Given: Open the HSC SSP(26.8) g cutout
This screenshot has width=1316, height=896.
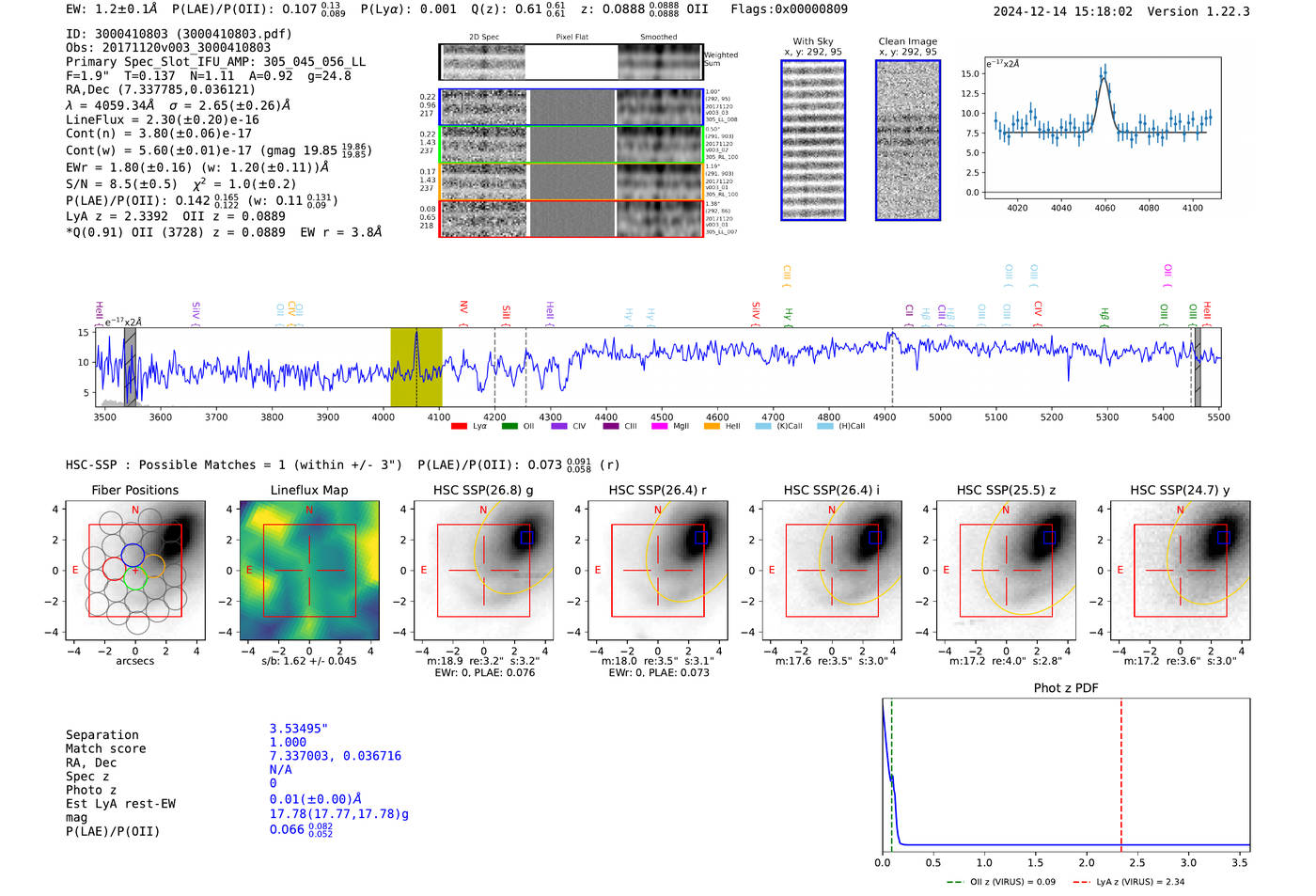Looking at the screenshot, I should coord(484,571).
